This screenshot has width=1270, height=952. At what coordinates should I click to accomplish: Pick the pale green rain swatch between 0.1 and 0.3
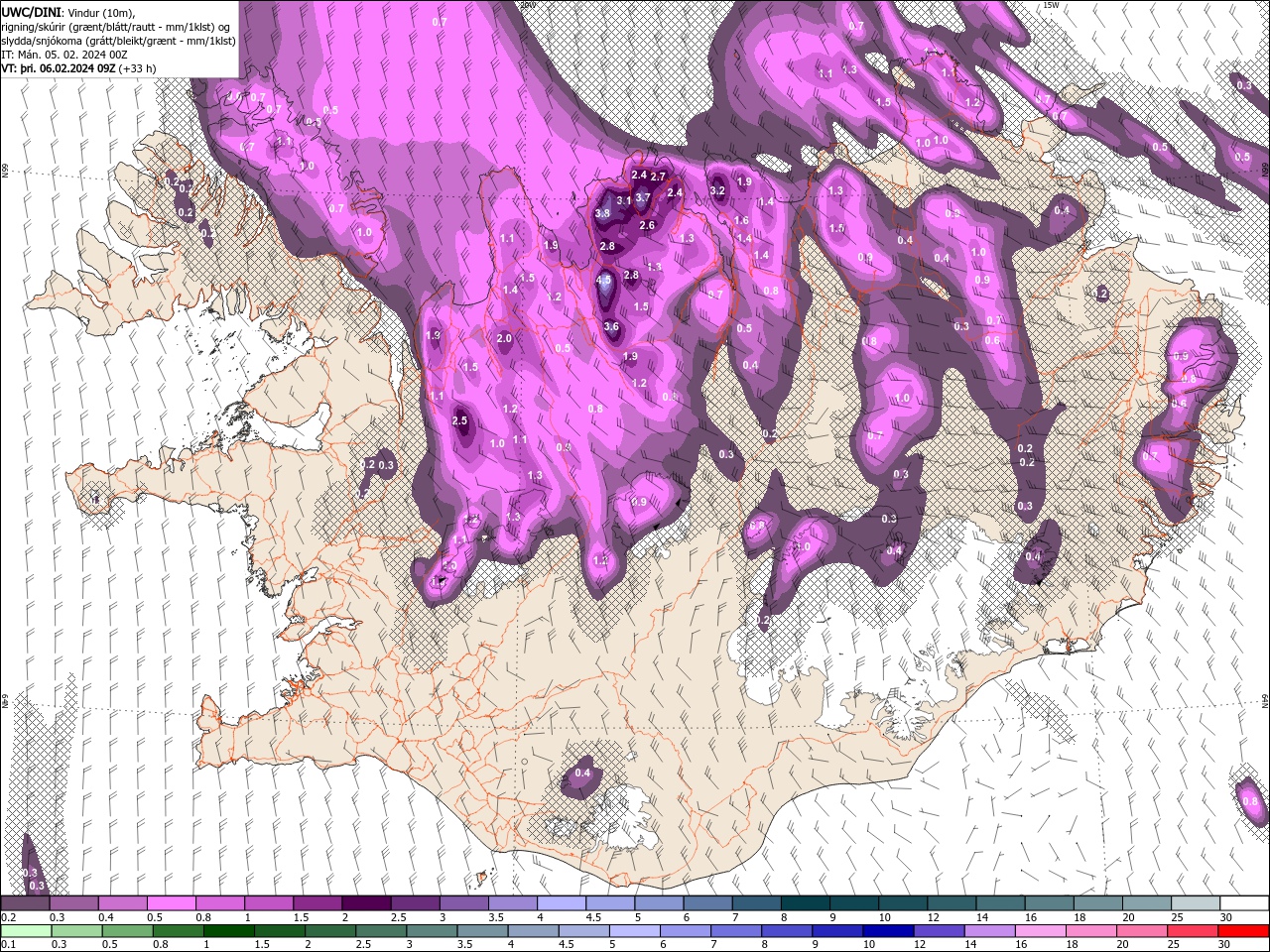25,931
